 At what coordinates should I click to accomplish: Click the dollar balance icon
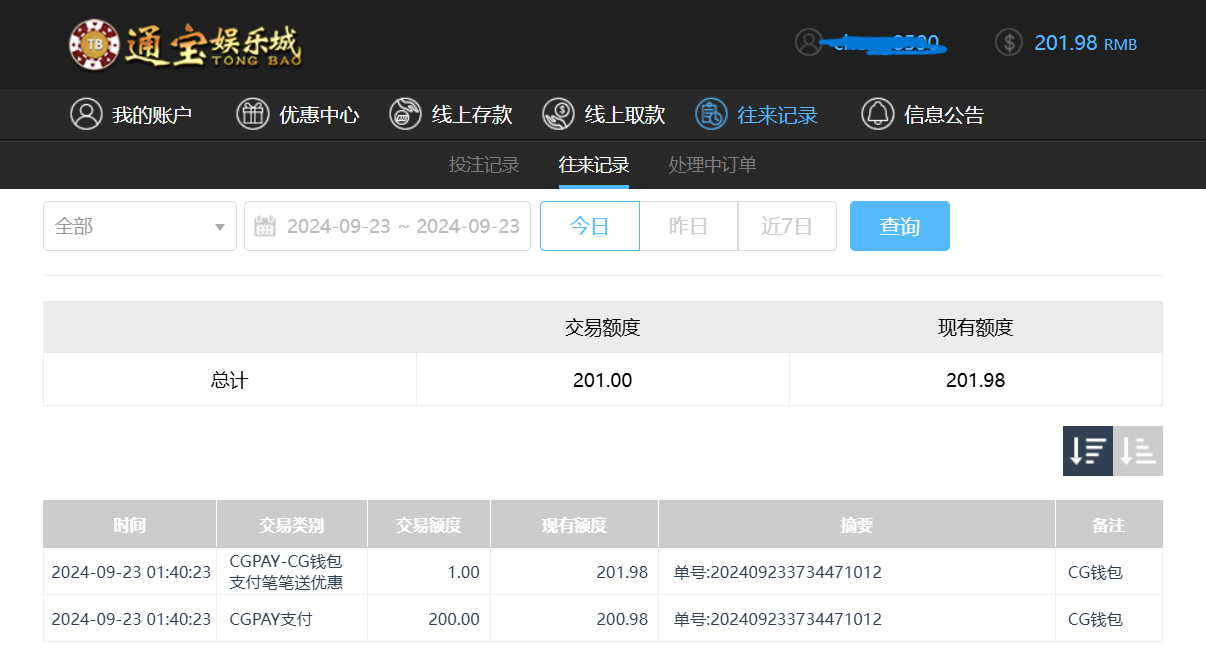(x=1009, y=42)
